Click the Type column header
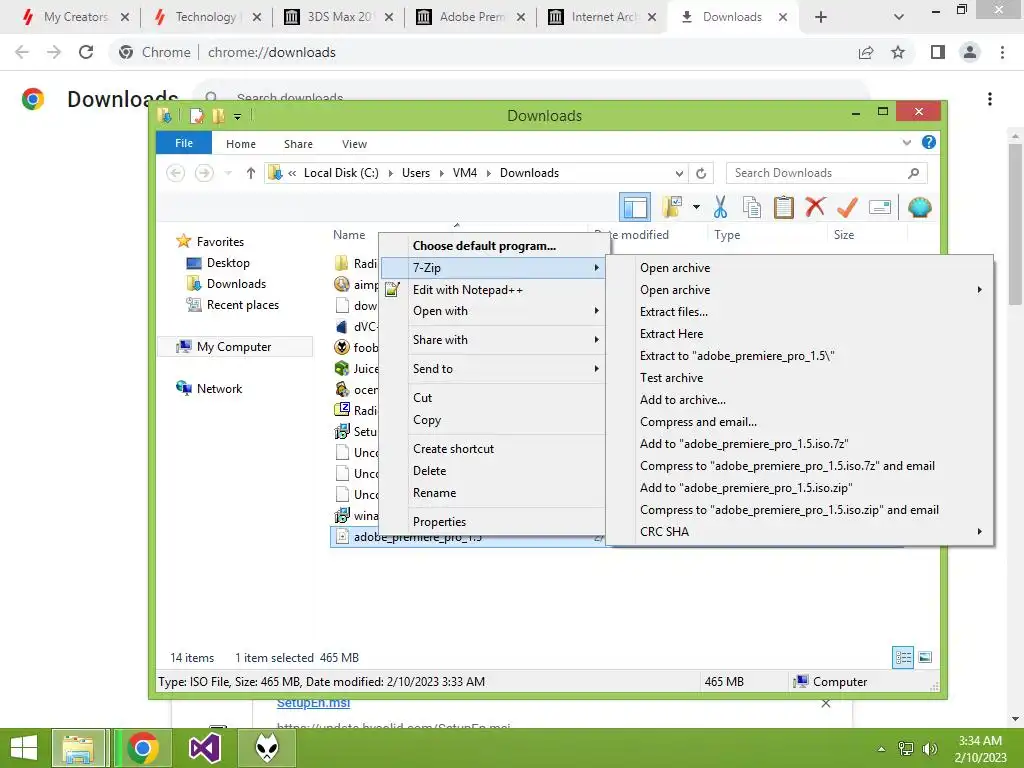 point(727,235)
